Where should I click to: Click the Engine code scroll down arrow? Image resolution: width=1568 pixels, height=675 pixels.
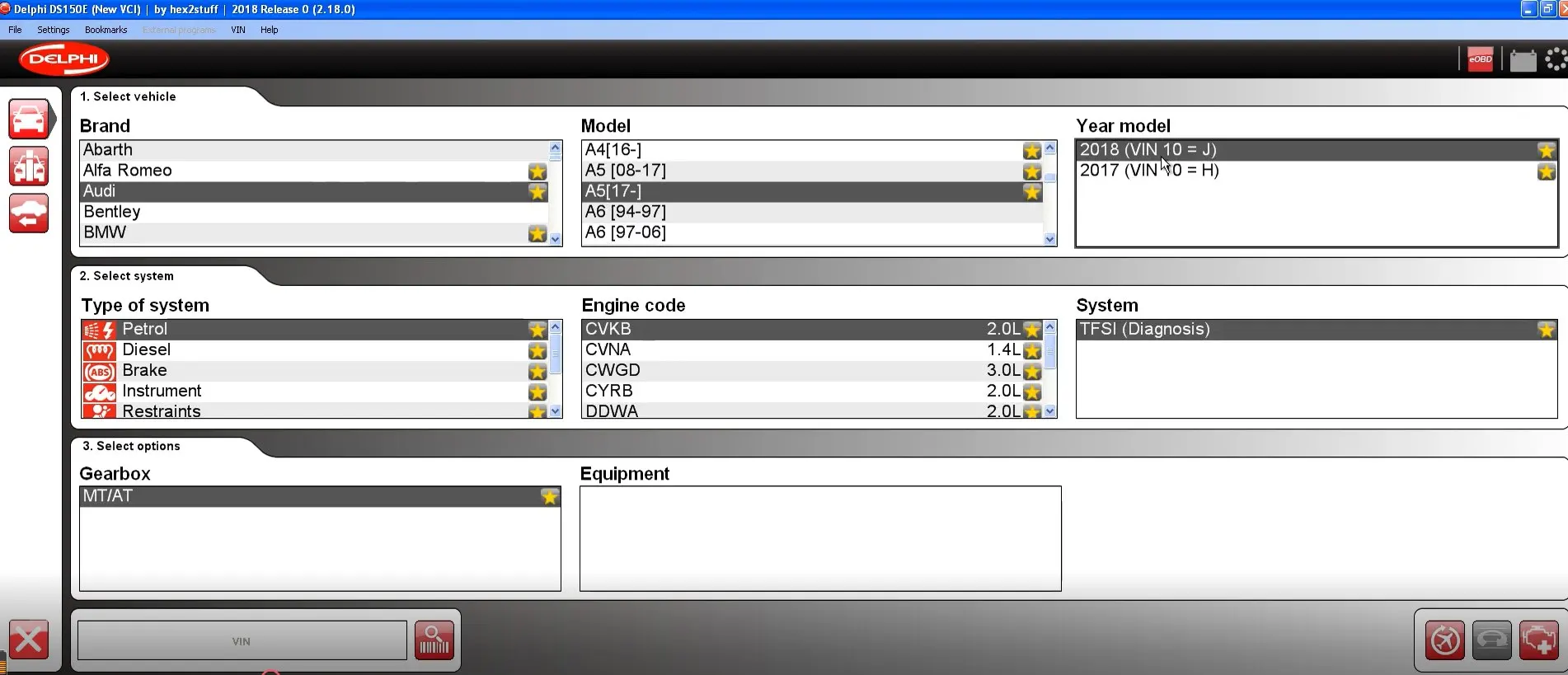tap(1050, 411)
